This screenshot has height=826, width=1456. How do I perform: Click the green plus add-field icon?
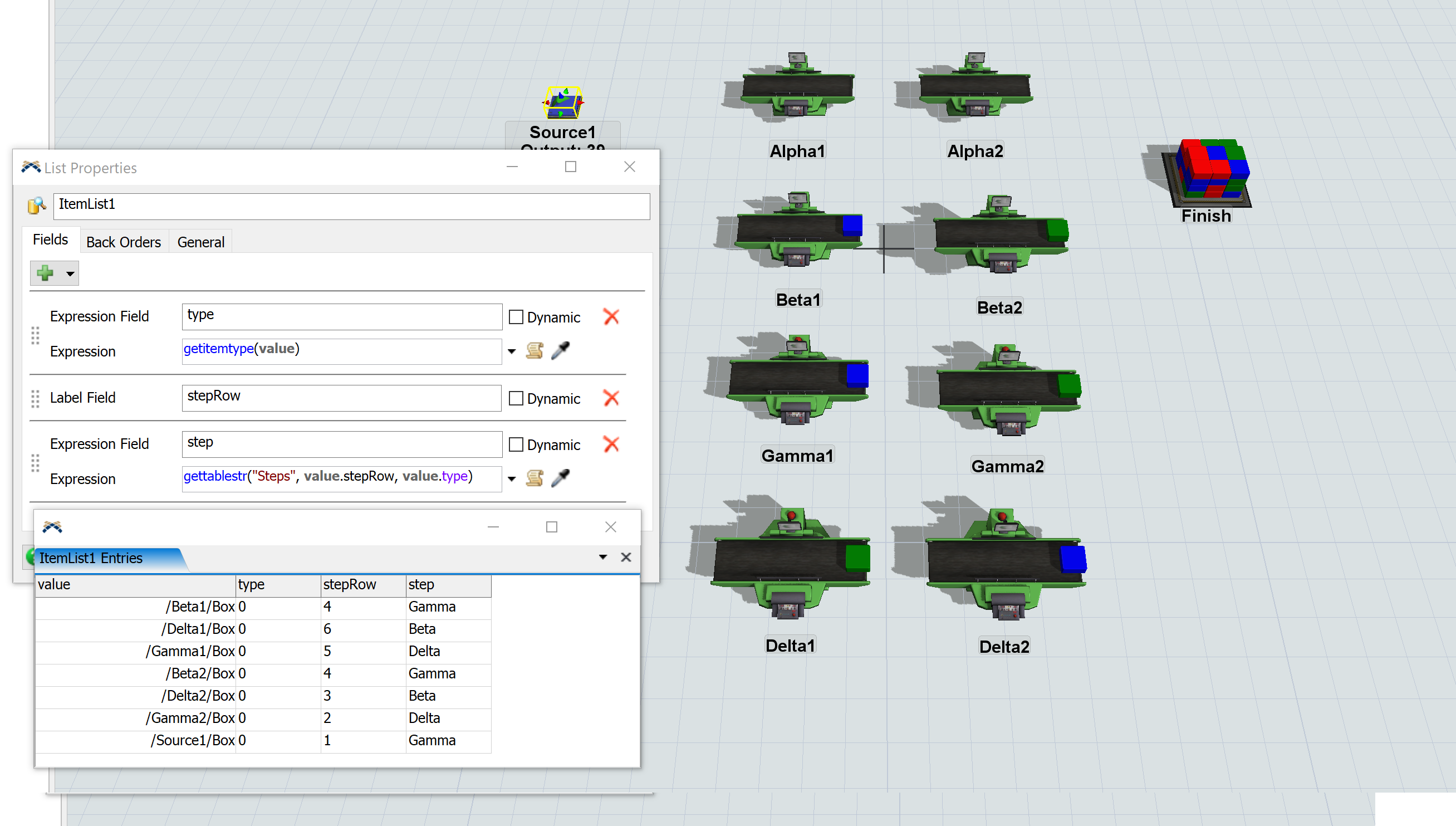pos(45,273)
